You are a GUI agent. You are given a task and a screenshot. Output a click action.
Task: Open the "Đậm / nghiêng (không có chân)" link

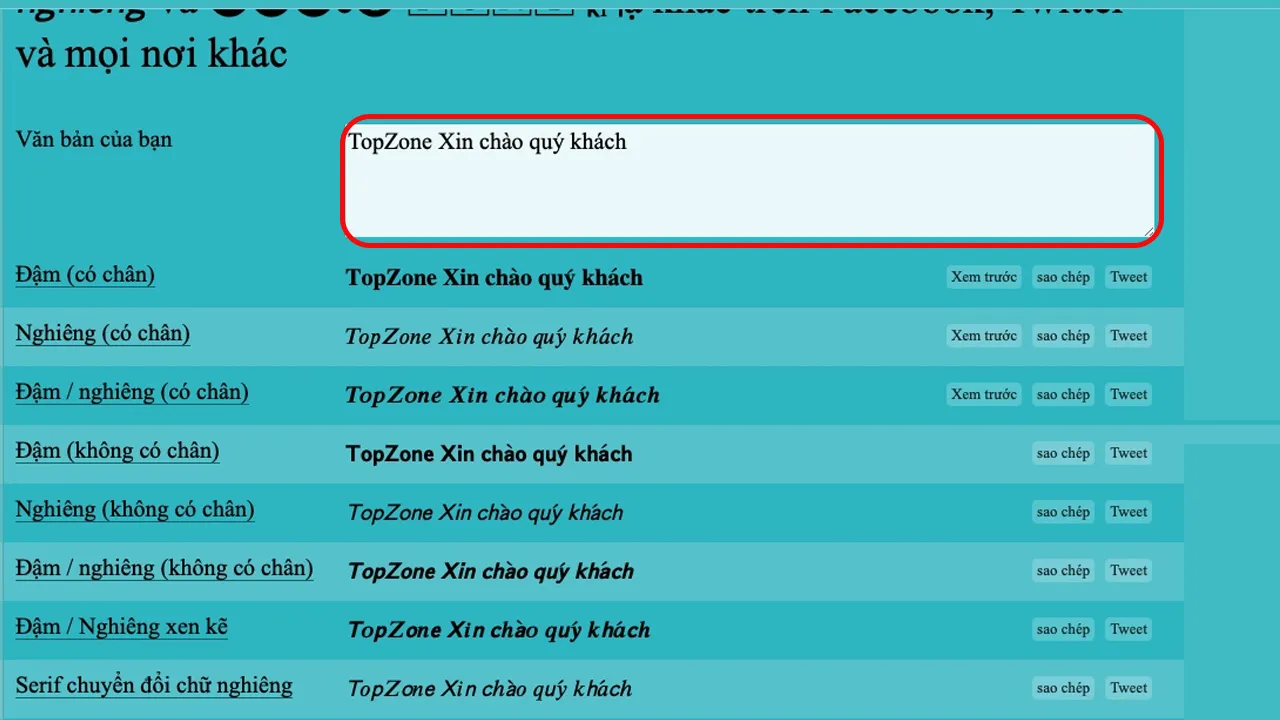[164, 568]
